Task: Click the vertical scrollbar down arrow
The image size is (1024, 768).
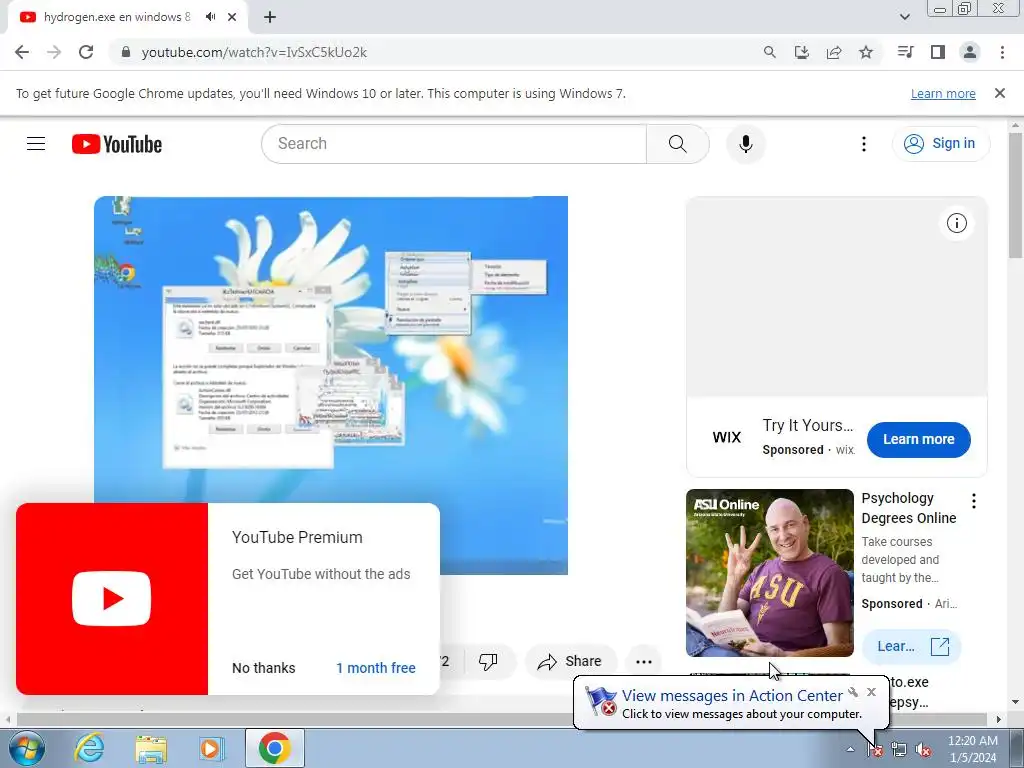Action: (x=1016, y=703)
